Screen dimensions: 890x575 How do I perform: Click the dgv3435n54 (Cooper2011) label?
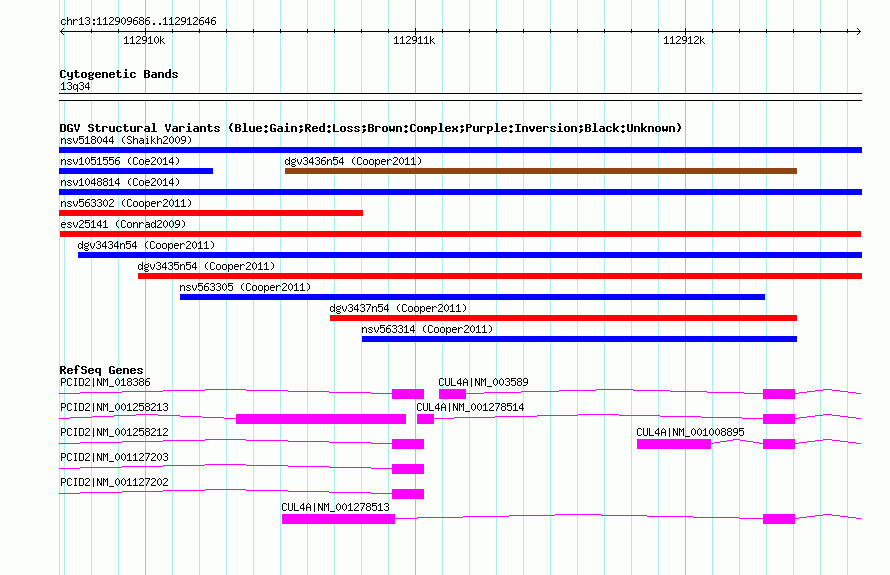206,266
